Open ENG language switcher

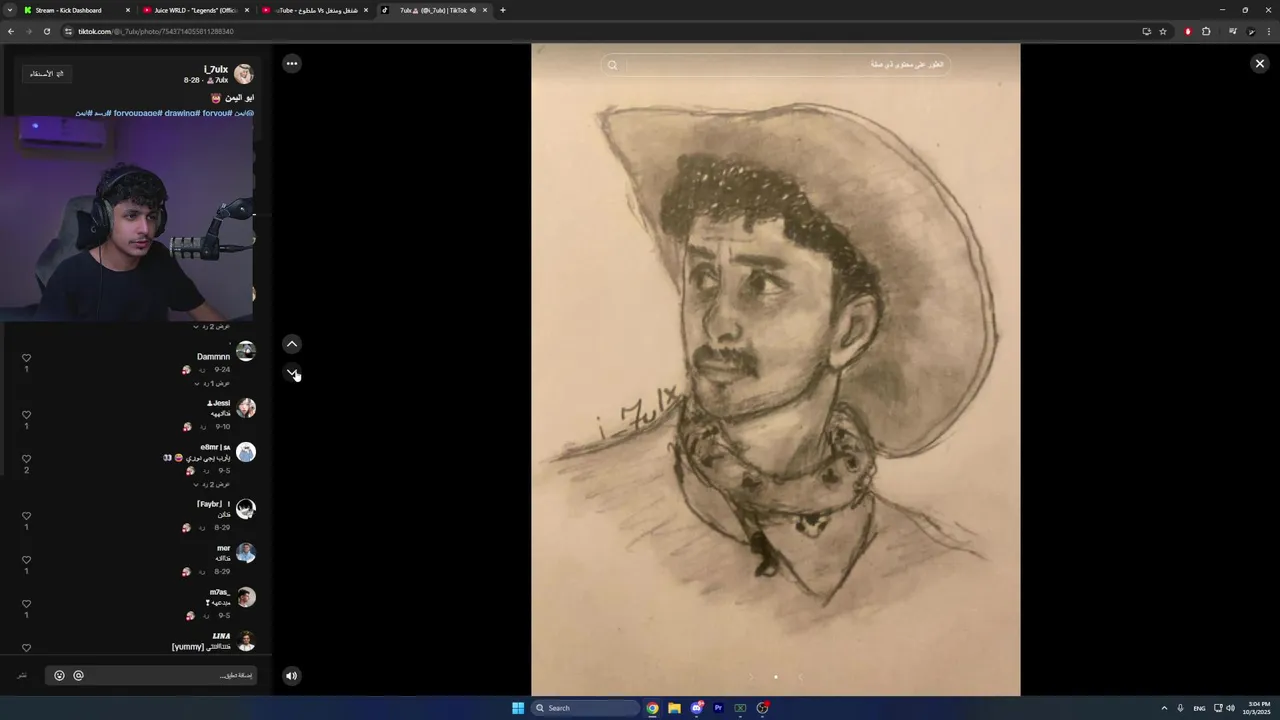click(x=1199, y=708)
